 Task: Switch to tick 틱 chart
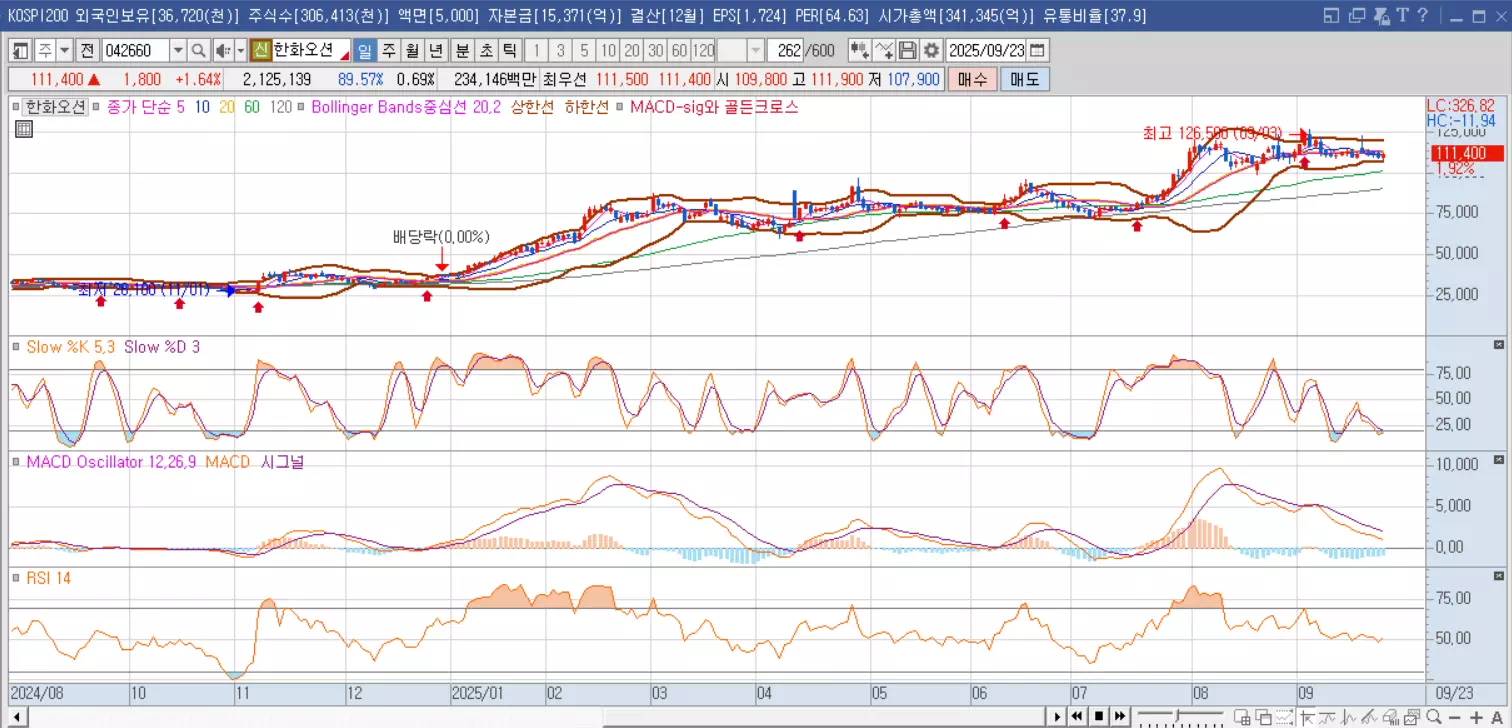510,51
